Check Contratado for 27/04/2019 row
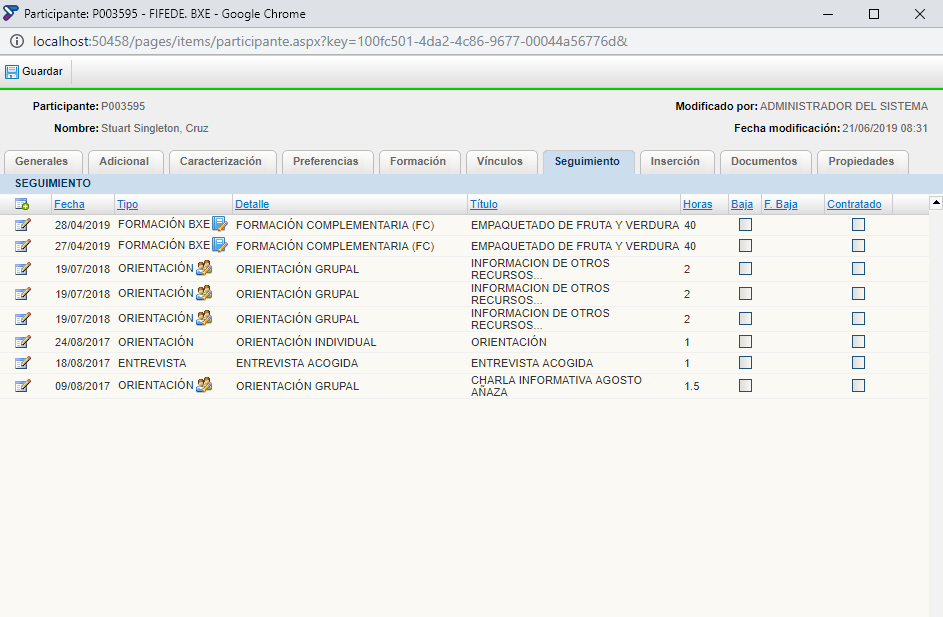Image resolution: width=943 pixels, height=617 pixels. pos(858,246)
